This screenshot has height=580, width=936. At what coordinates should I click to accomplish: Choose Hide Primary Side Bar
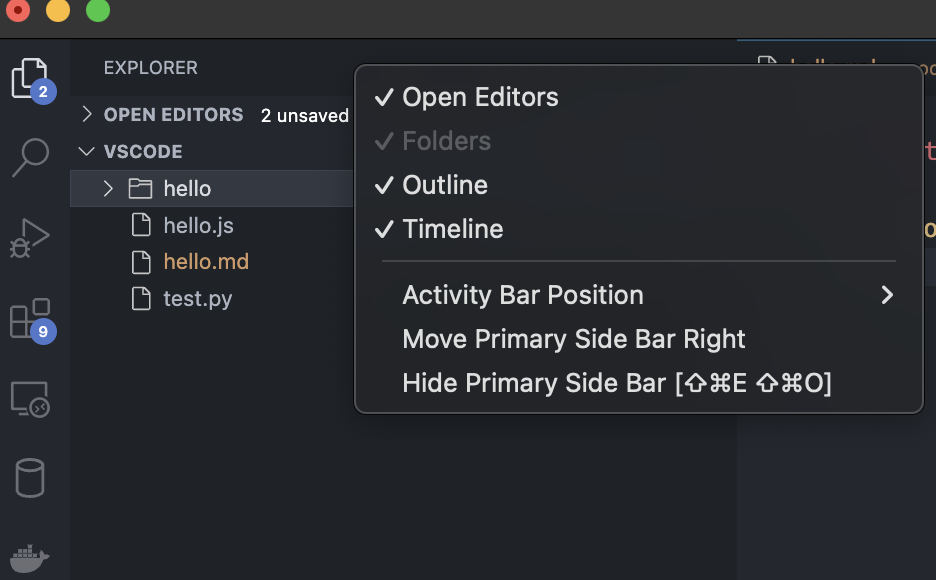tap(639, 383)
